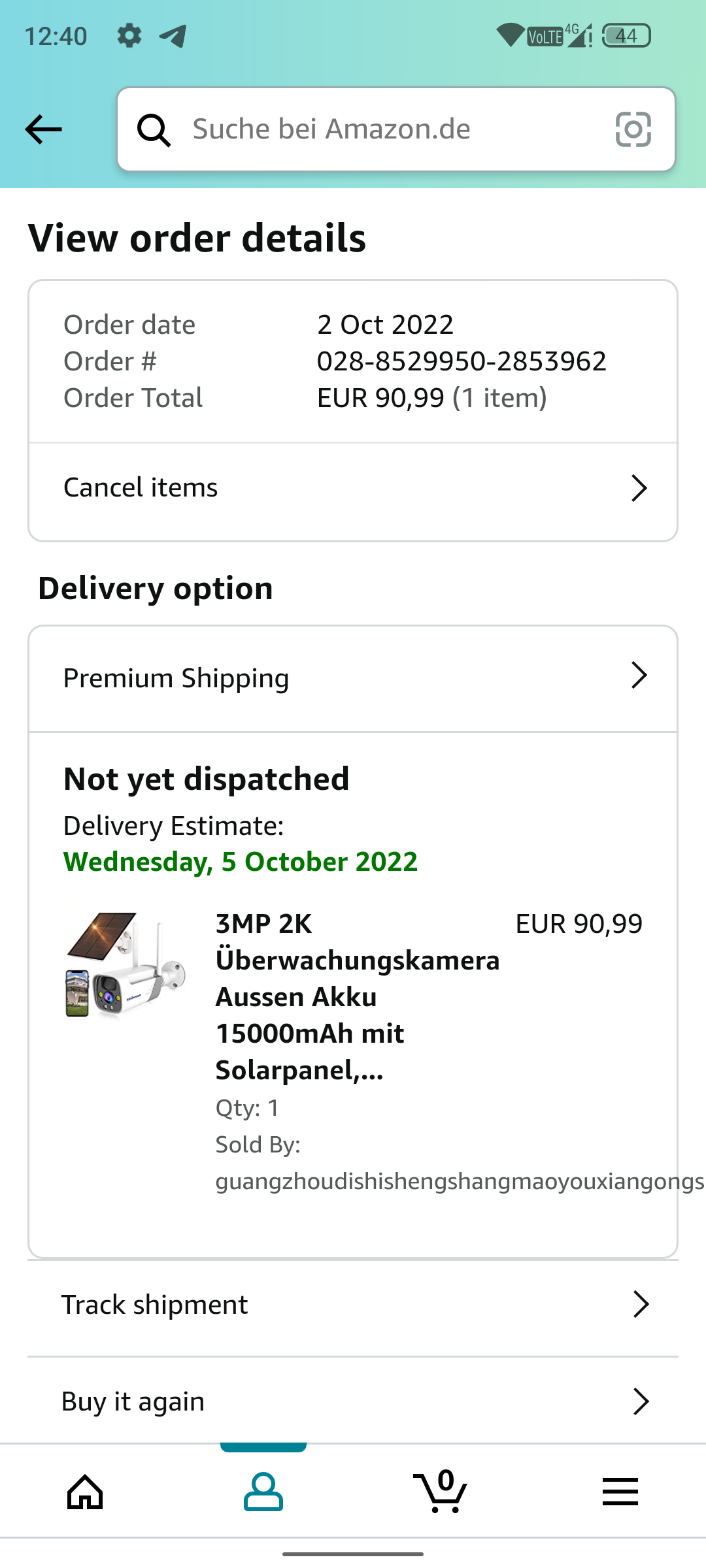Viewport: 706px width, 1568px height.
Task: Expand Buy it again chevron
Action: [641, 1401]
